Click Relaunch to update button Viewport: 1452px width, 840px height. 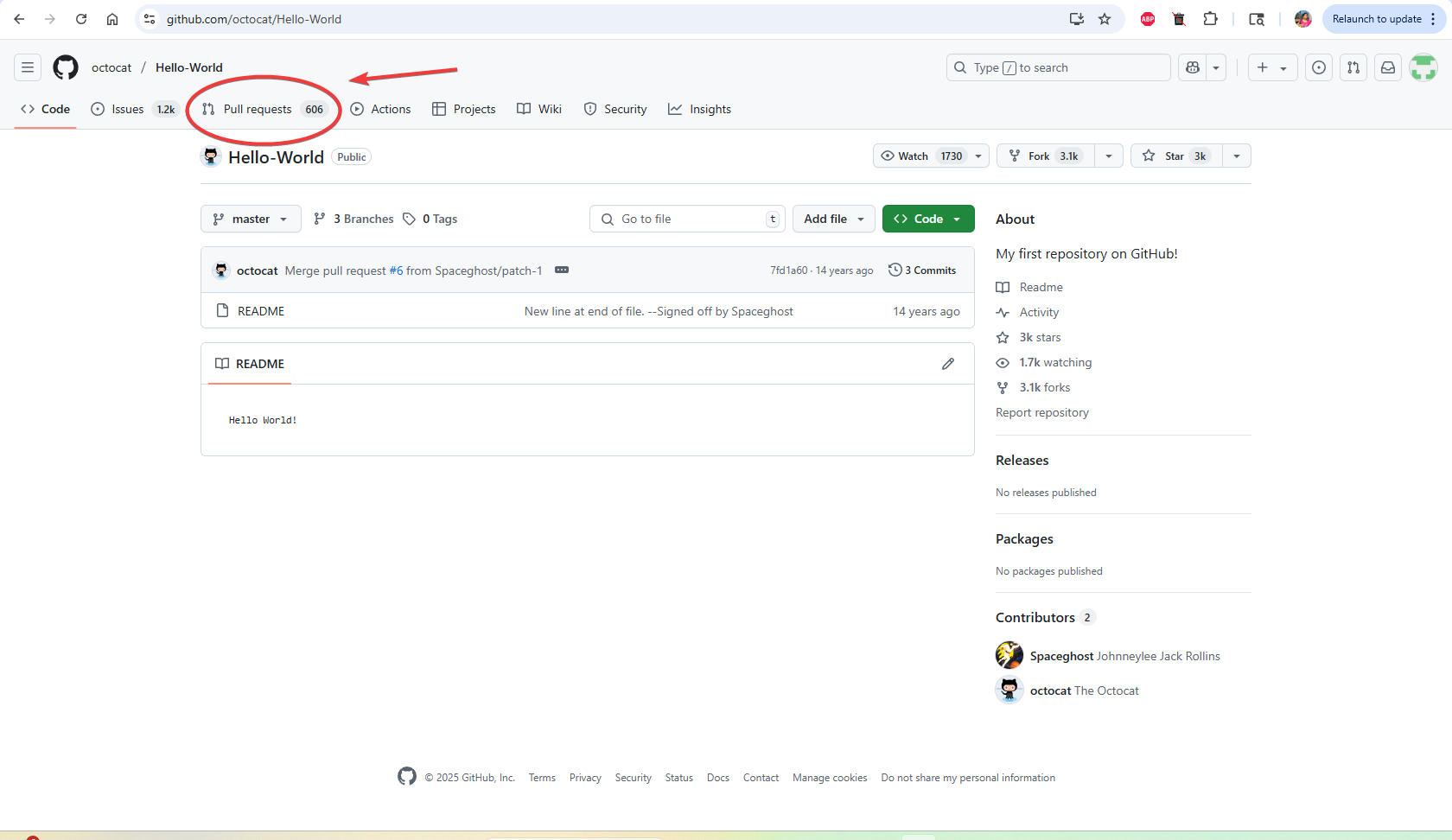[x=1377, y=19]
